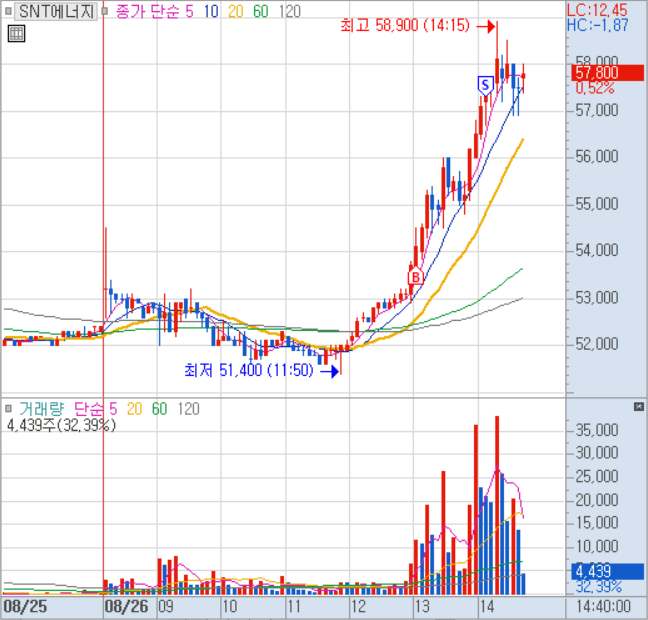Click the green 60 volume average legend

click(160, 408)
